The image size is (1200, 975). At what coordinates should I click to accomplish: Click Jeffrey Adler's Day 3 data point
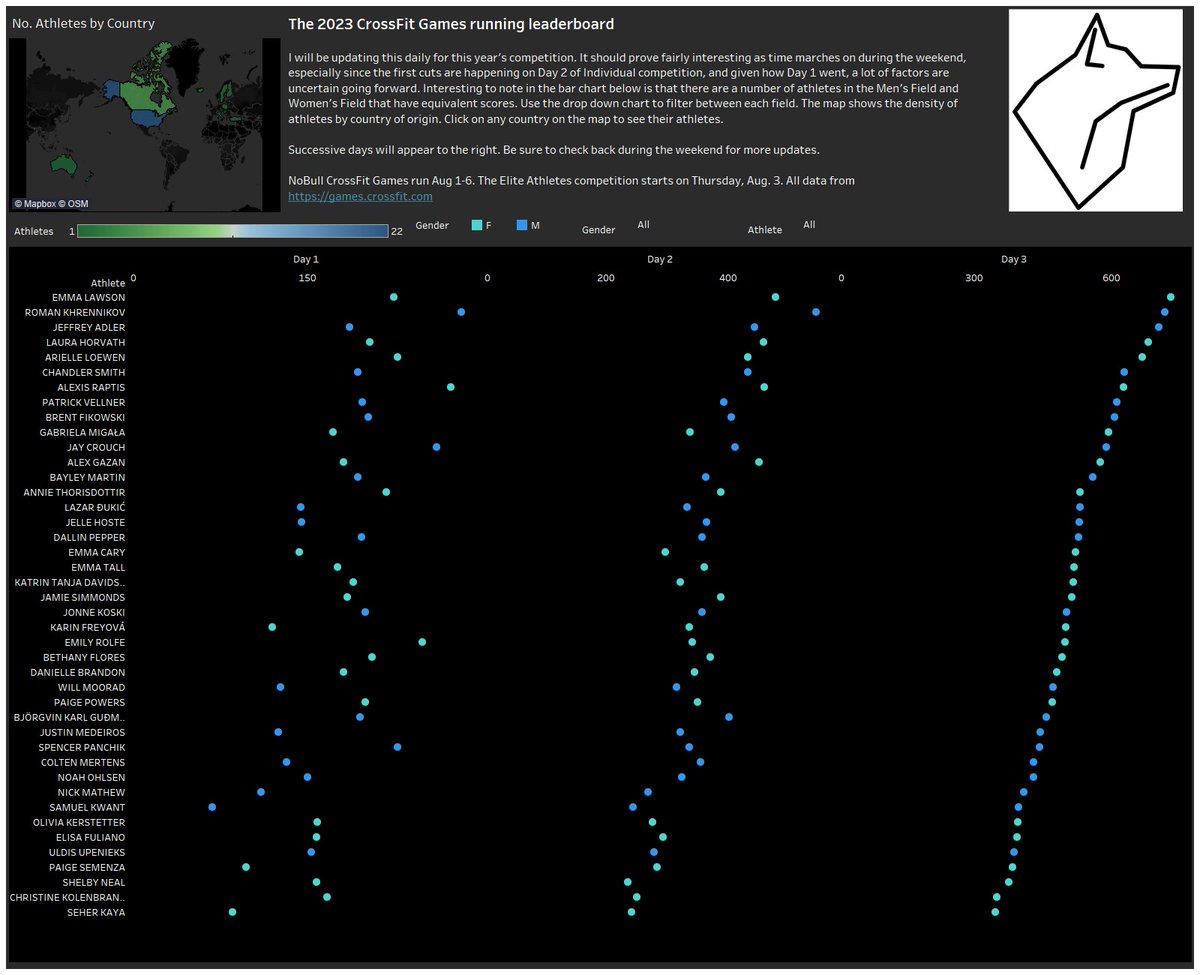pyautogui.click(x=1159, y=327)
